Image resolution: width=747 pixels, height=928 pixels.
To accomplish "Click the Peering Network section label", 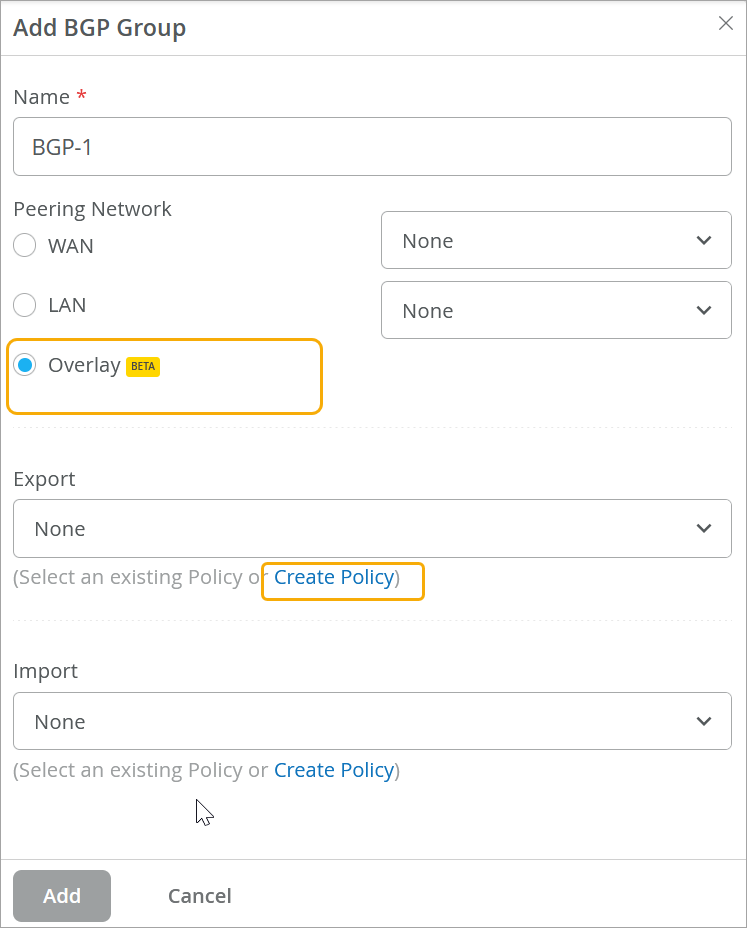I will pyautogui.click(x=92, y=209).
